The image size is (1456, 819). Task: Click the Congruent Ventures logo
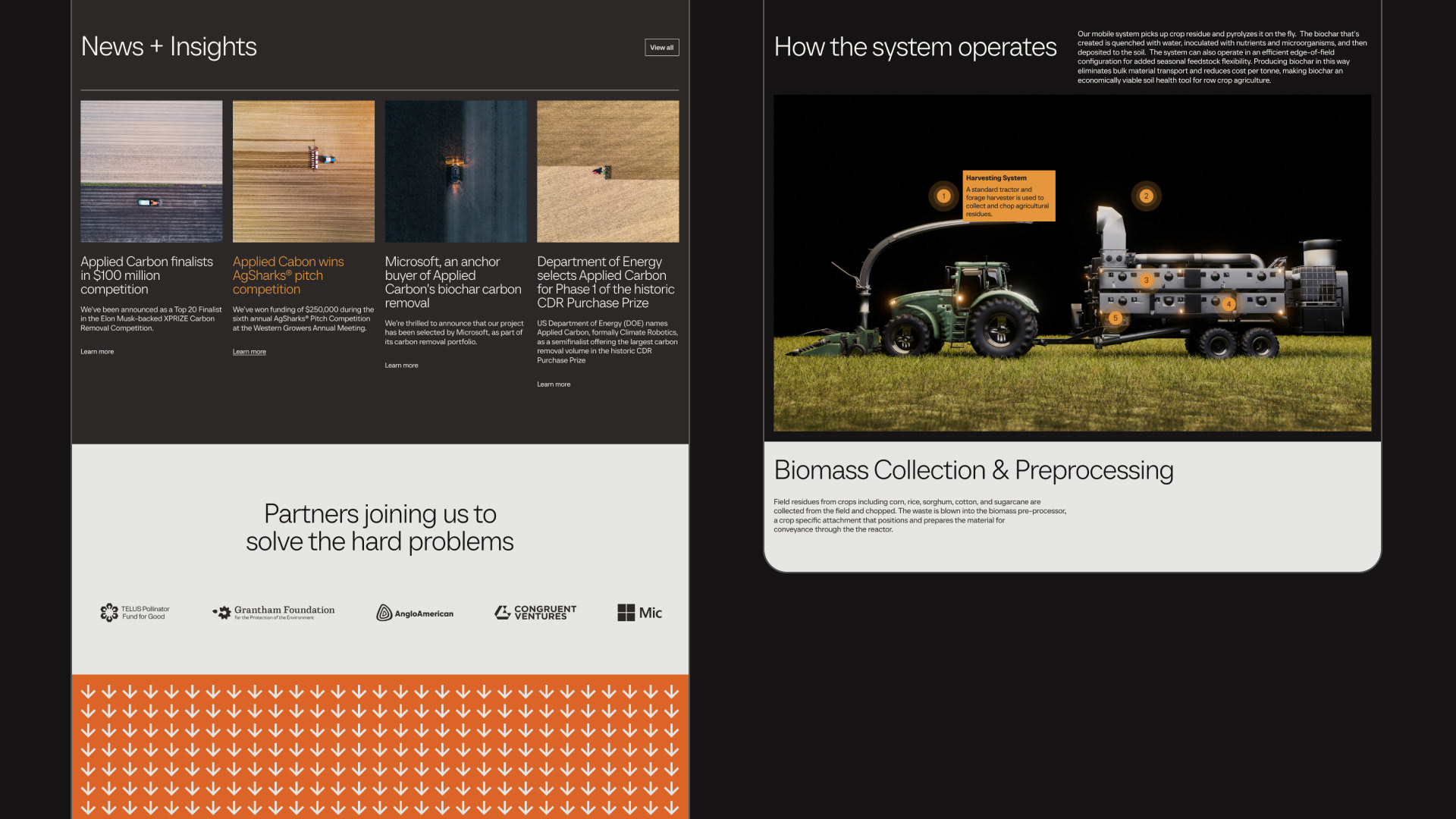coord(535,613)
